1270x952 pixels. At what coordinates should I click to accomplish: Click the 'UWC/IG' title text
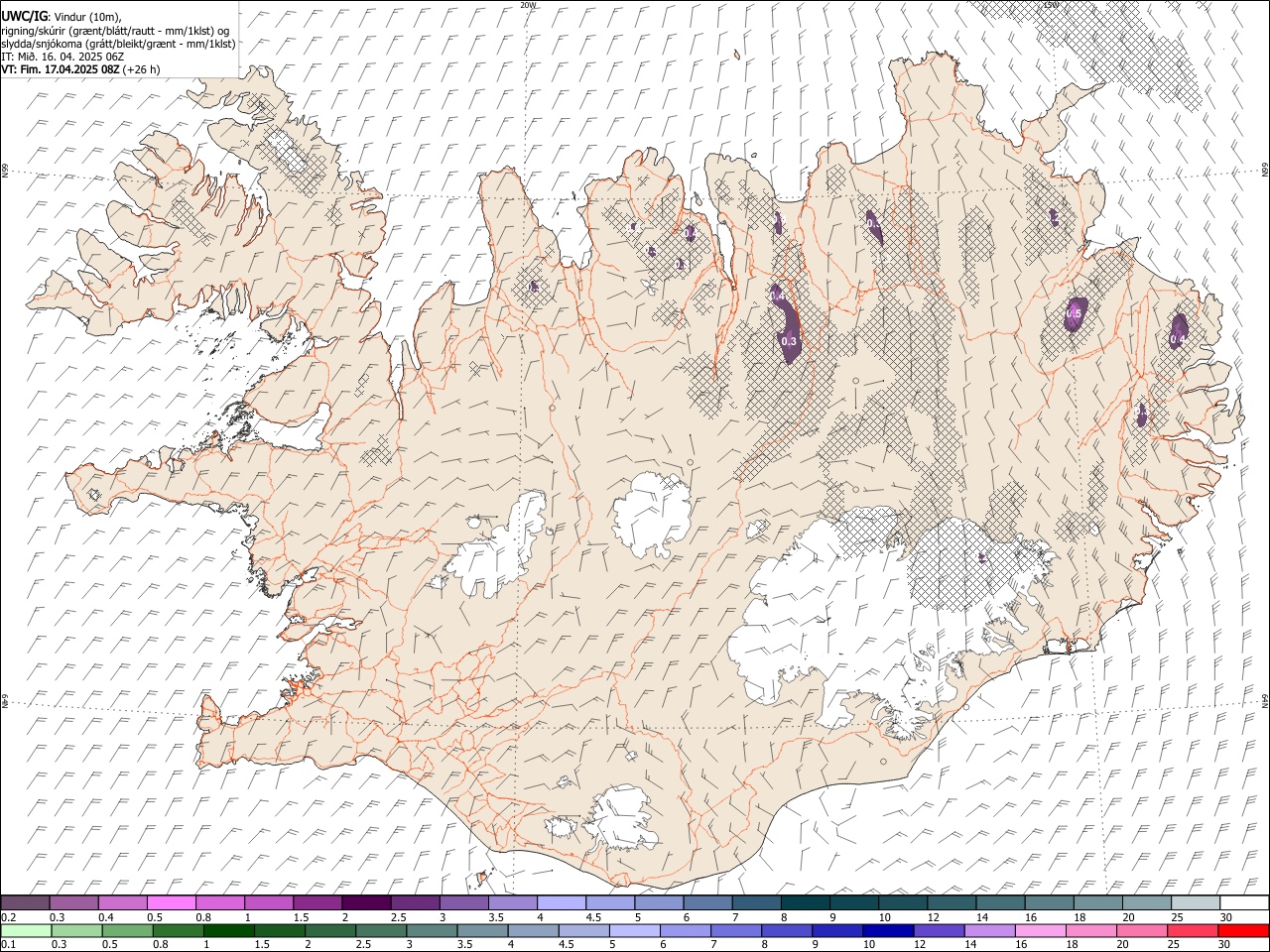pos(23,16)
